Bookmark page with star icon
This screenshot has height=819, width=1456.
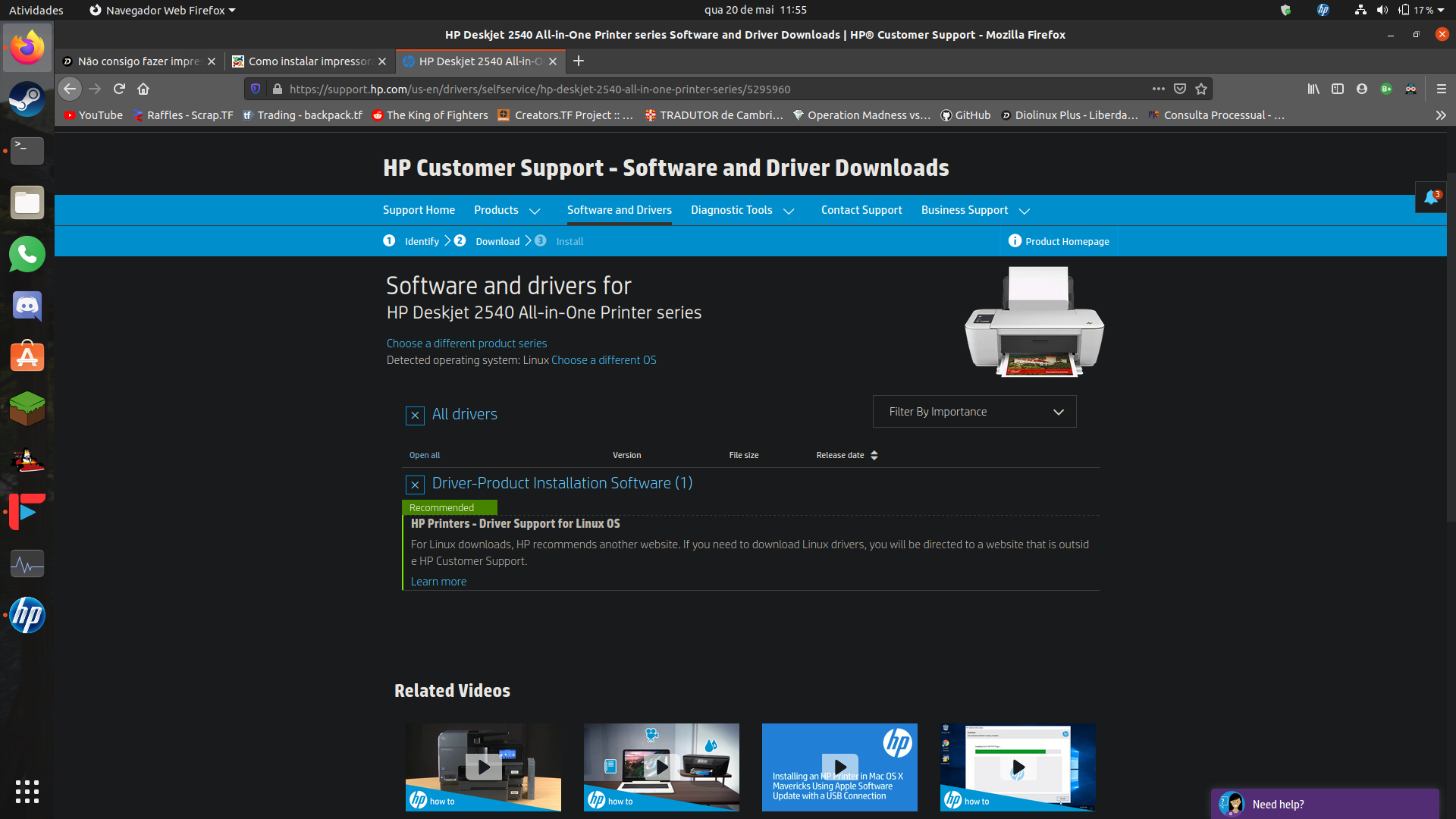click(x=1201, y=89)
